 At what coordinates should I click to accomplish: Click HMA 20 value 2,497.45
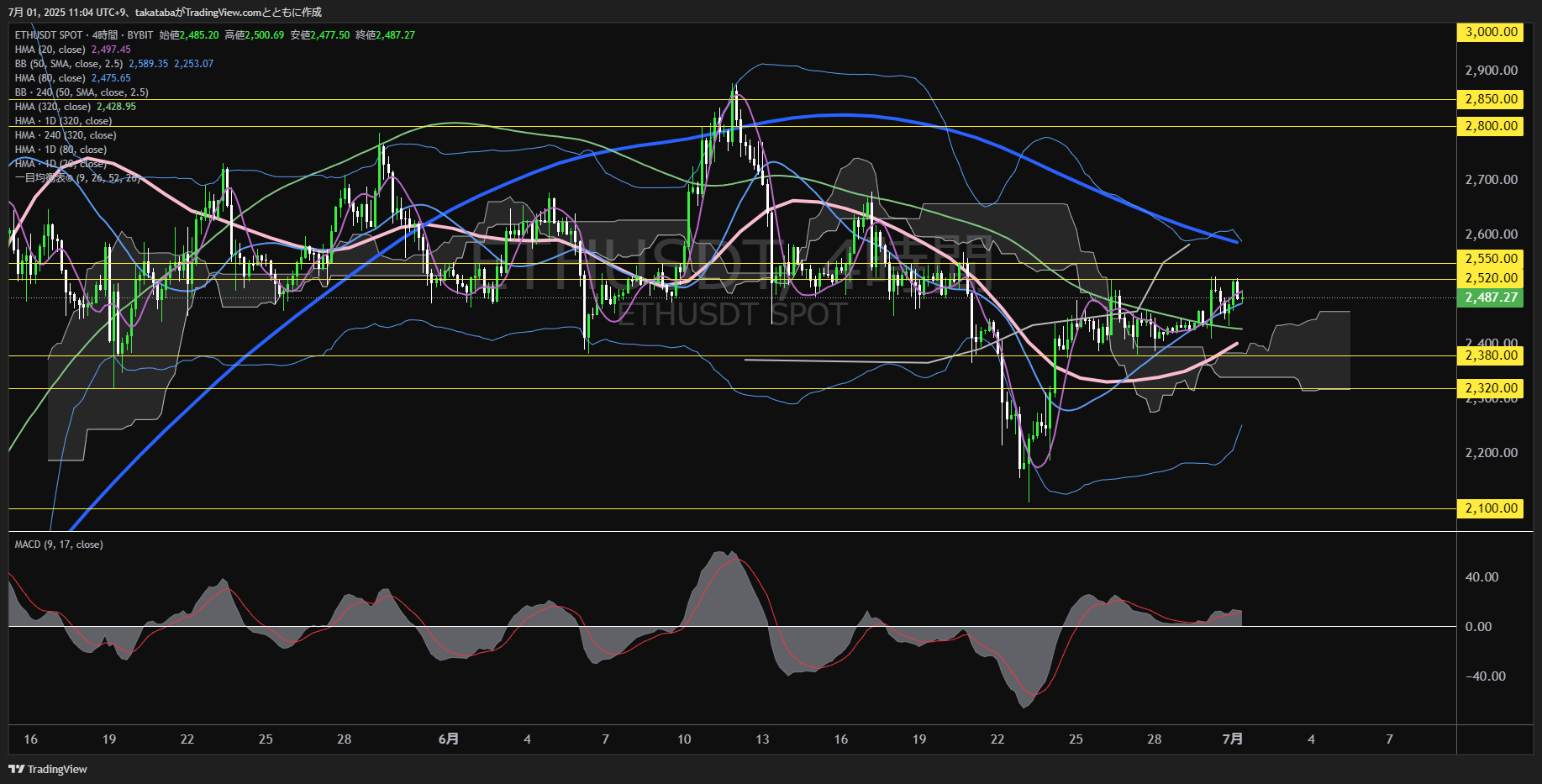coord(111,50)
